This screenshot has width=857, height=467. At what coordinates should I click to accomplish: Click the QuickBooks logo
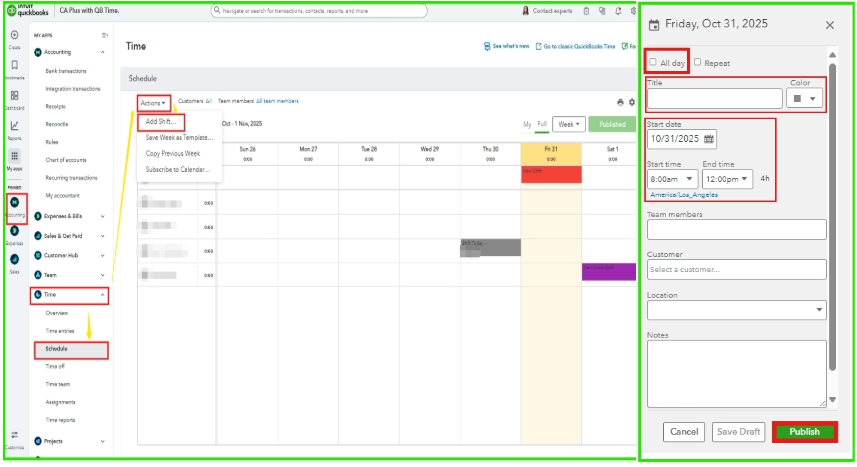(x=27, y=10)
